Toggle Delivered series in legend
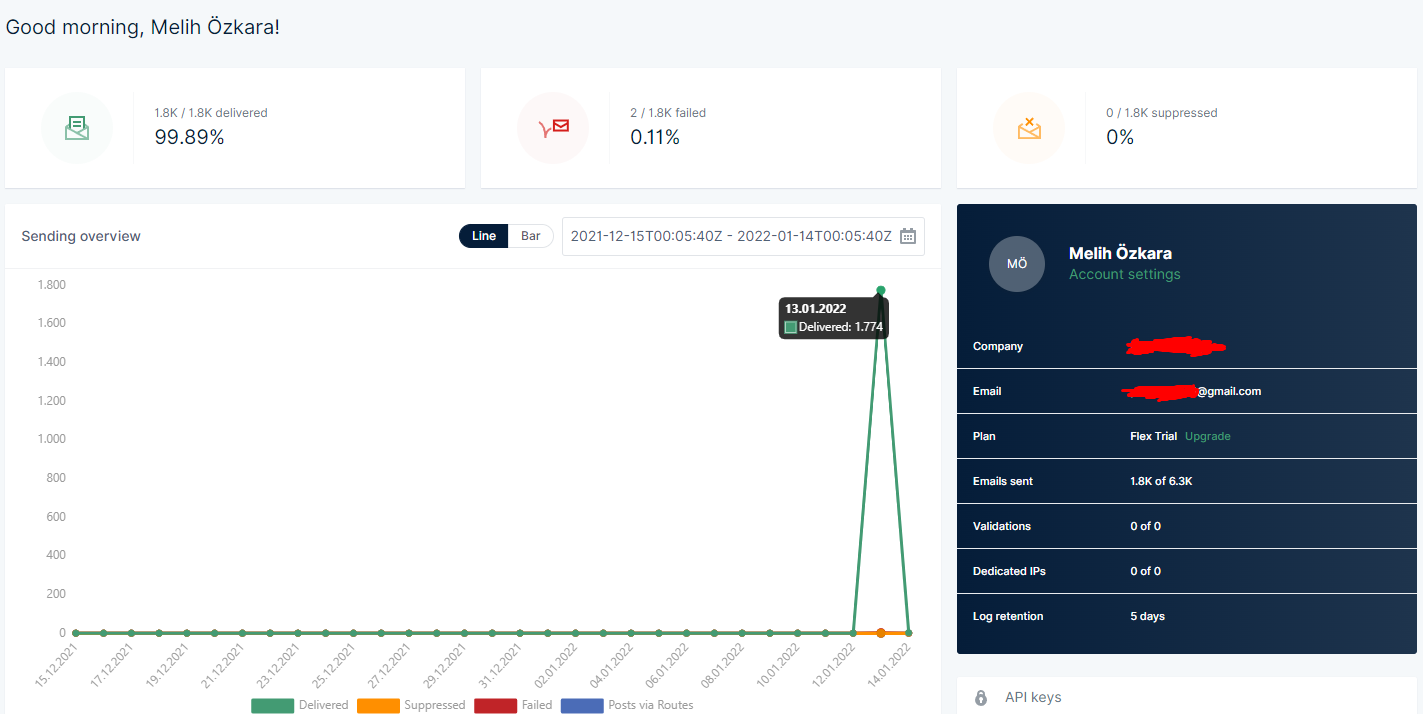1423x714 pixels. [300, 705]
